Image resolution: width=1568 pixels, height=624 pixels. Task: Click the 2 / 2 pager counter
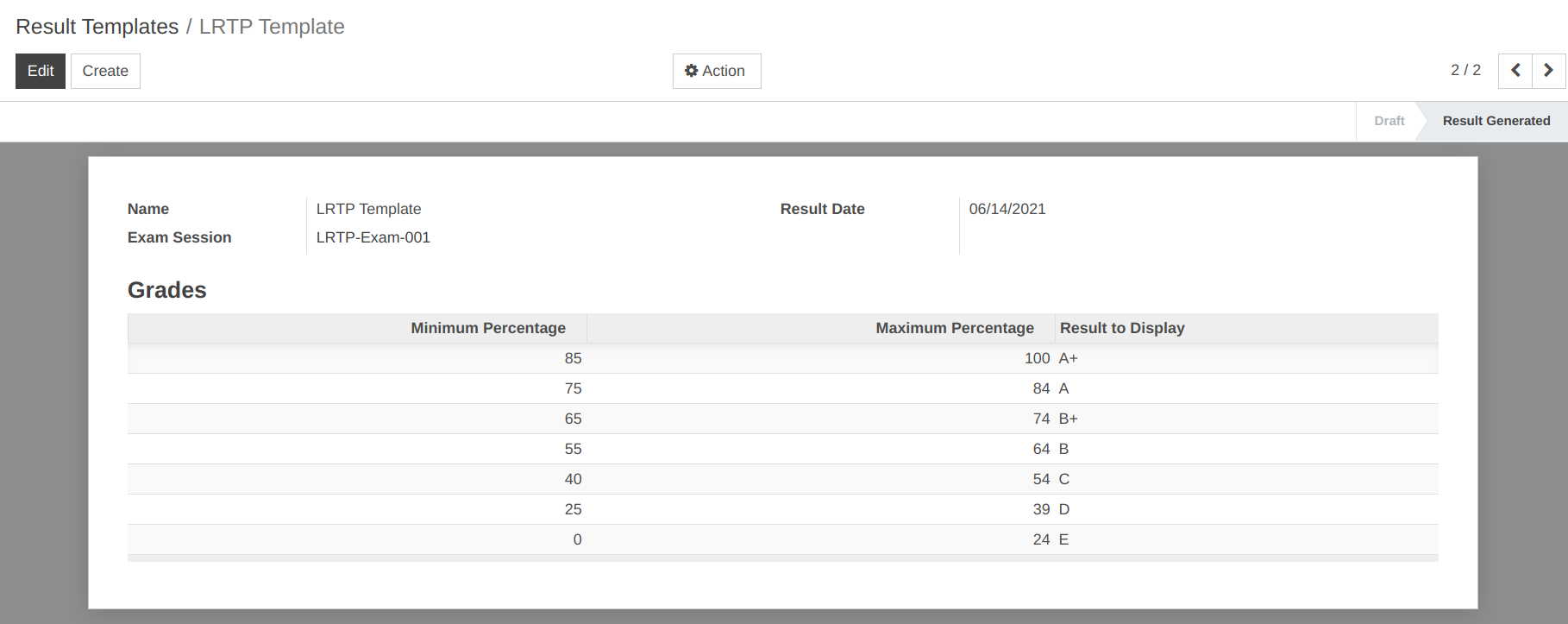1465,70
